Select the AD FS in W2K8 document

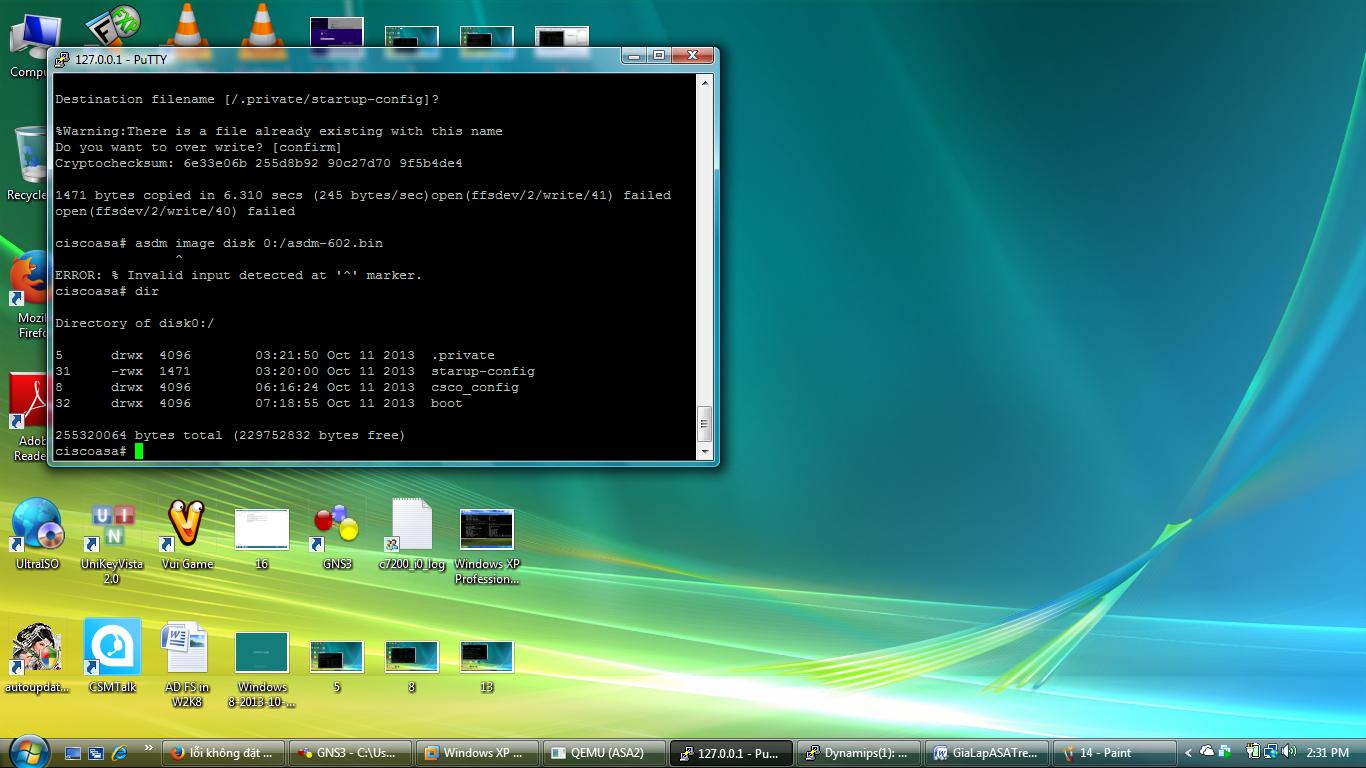(187, 650)
